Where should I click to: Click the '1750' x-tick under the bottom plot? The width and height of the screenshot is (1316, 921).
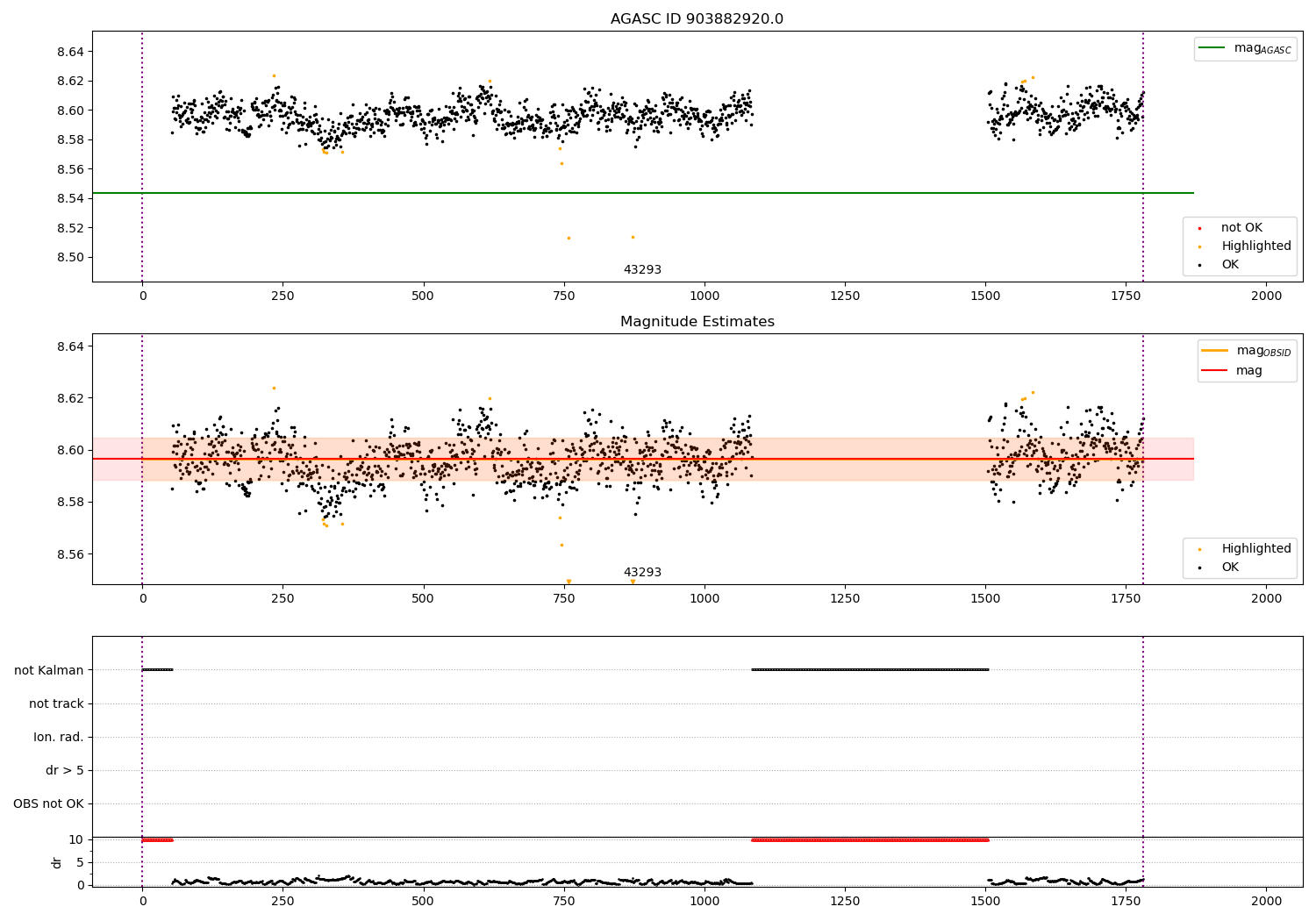tap(1126, 901)
